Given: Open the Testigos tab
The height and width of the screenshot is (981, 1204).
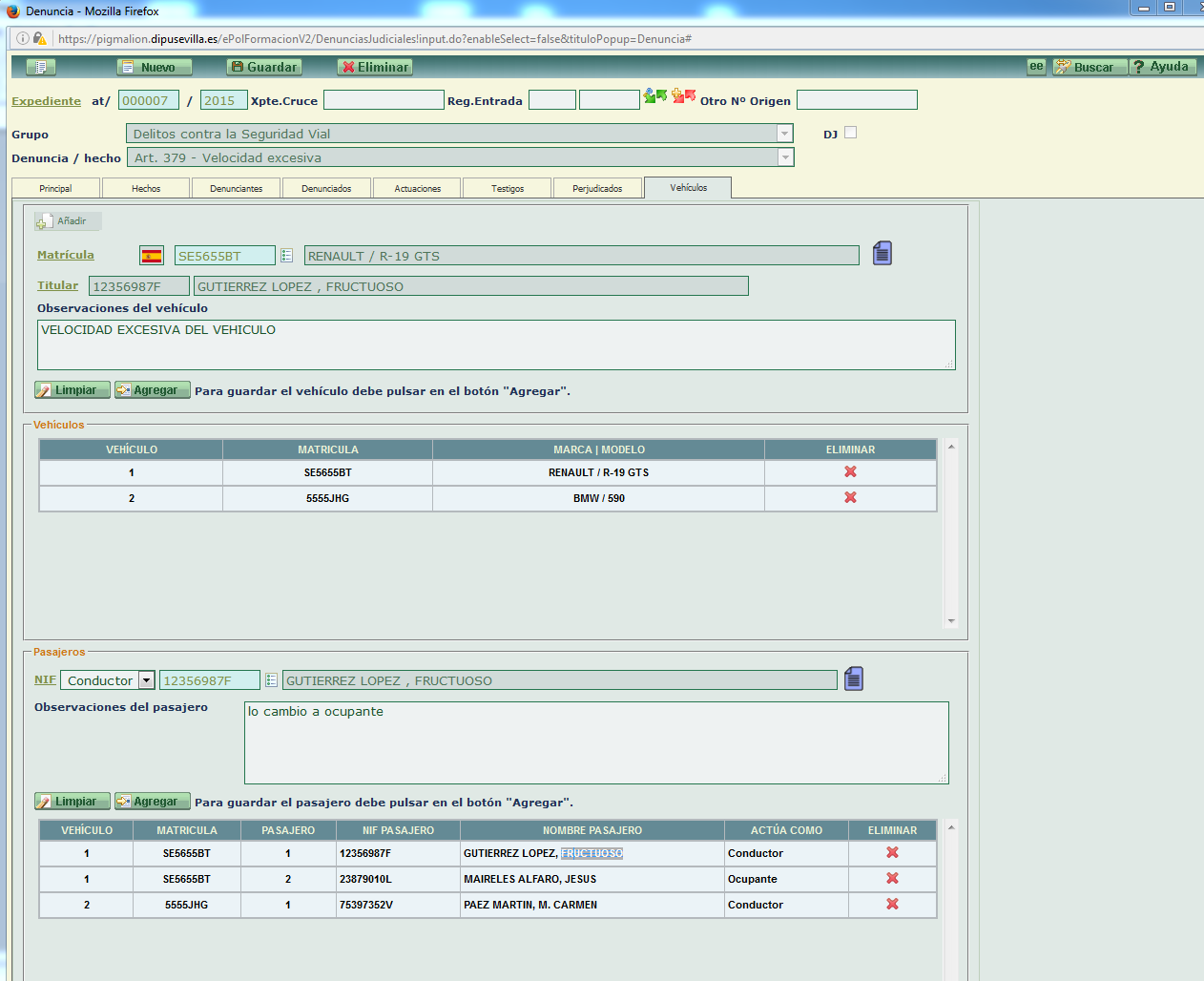Looking at the screenshot, I should click(x=508, y=189).
